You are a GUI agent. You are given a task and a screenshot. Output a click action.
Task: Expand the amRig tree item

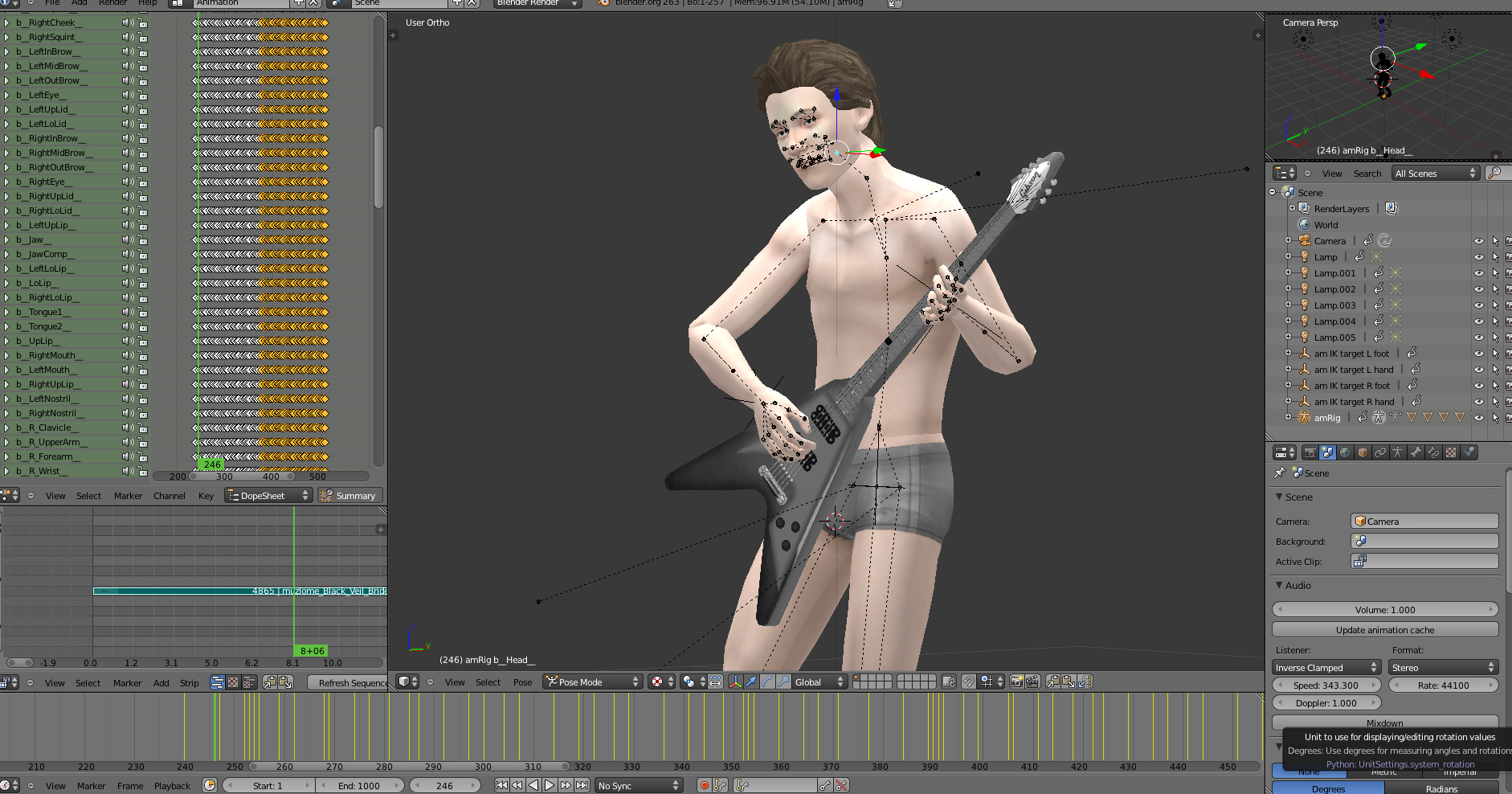[x=1288, y=418]
